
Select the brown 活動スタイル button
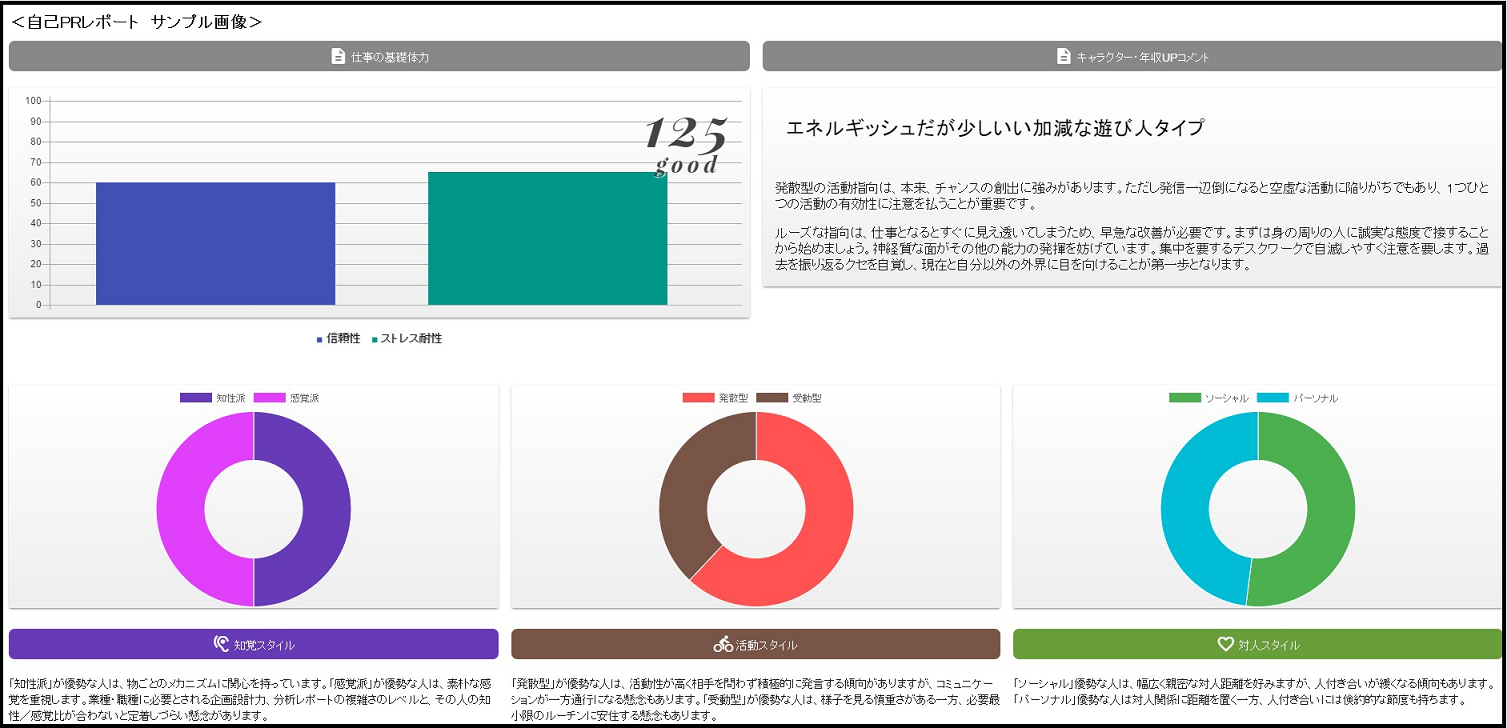coord(755,644)
